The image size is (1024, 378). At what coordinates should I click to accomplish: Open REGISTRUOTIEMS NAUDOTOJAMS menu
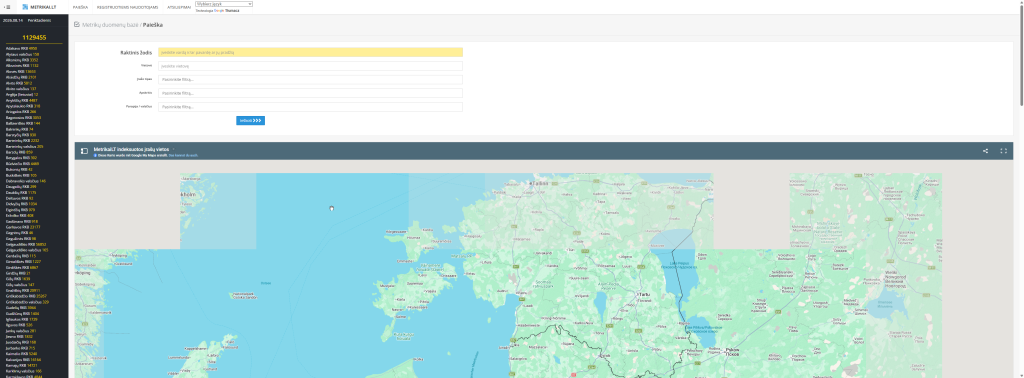(127, 7)
